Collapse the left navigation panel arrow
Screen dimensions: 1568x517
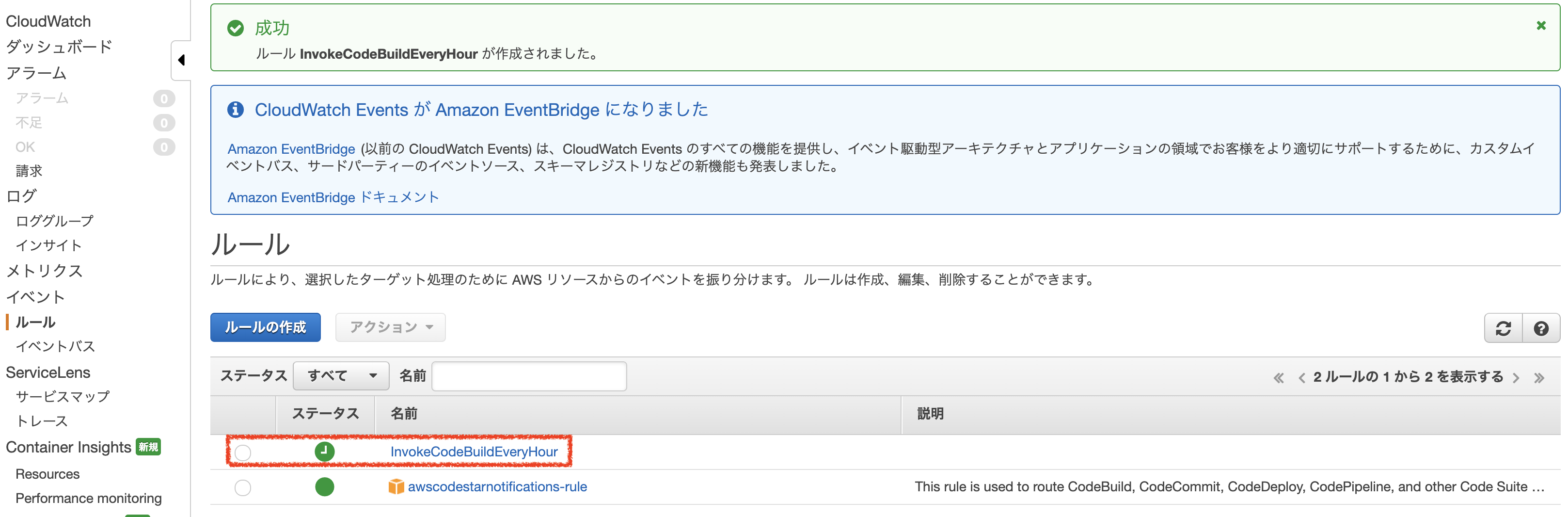click(181, 60)
